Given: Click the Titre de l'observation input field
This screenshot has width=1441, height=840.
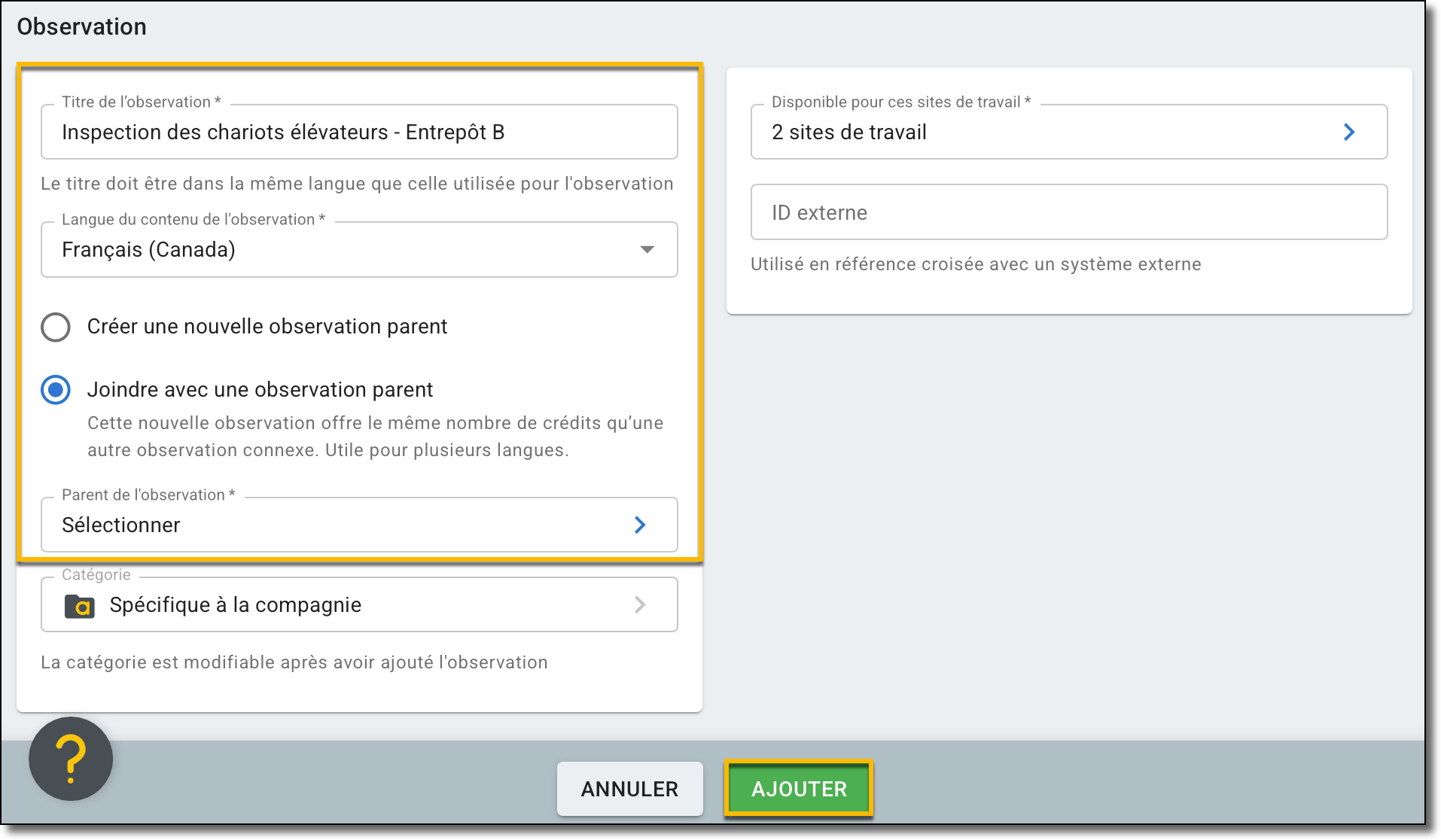Looking at the screenshot, I should tap(358, 132).
